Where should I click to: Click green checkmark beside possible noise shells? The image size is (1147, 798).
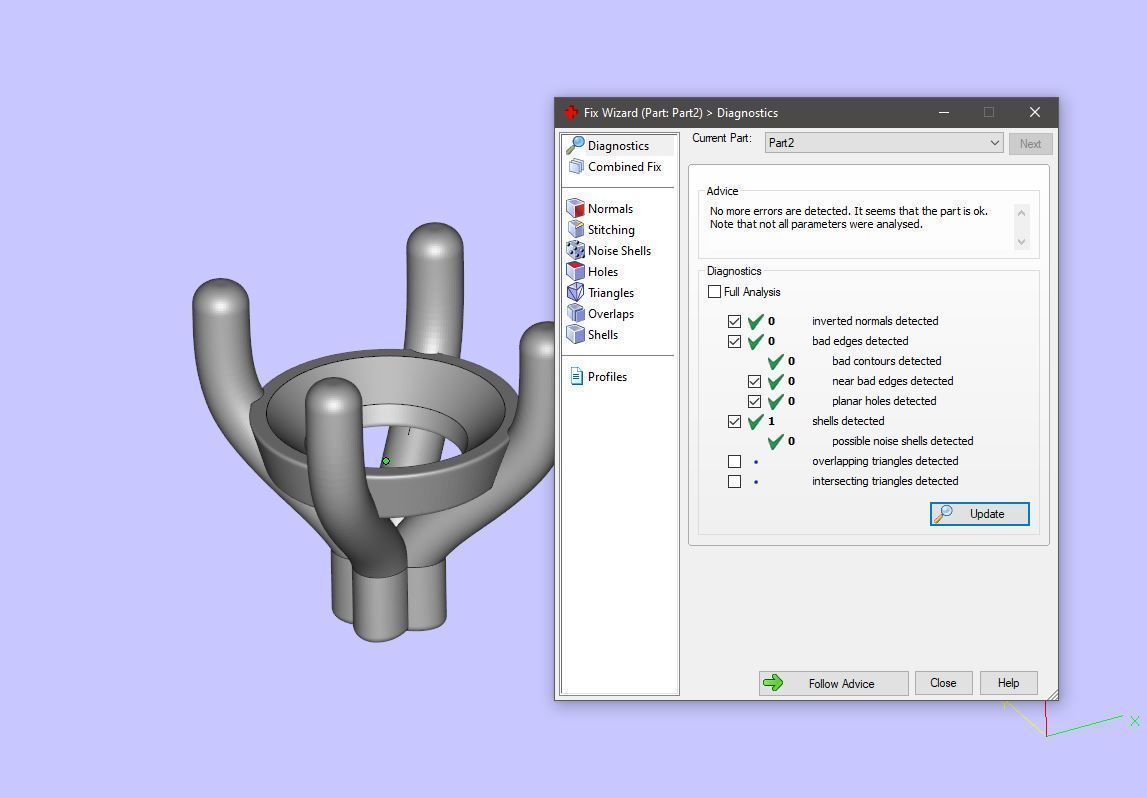775,441
